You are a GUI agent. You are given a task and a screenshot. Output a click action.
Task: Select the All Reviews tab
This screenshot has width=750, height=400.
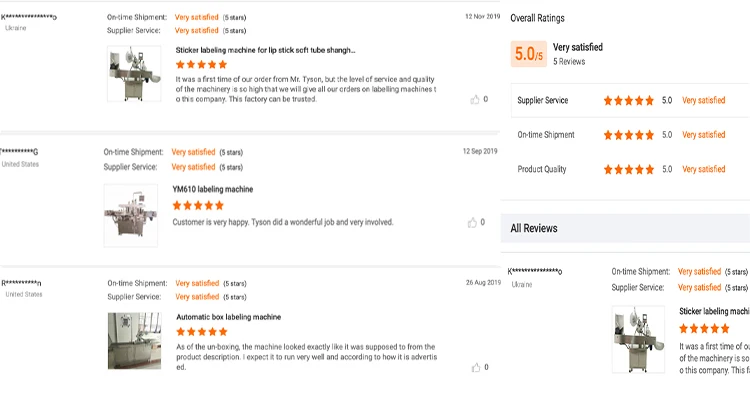[x=534, y=228]
